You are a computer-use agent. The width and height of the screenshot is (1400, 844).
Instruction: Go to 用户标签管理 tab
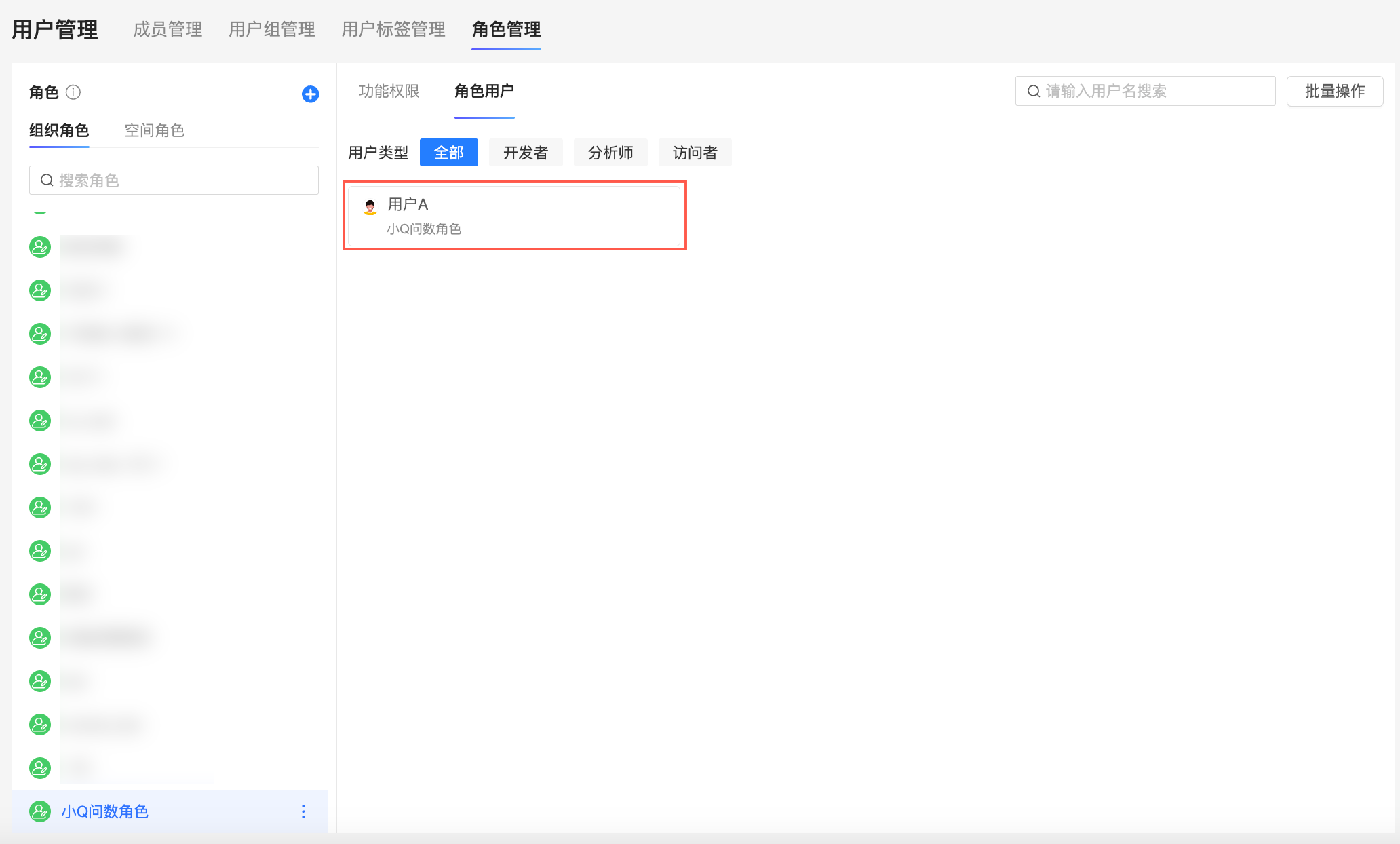coord(393,29)
